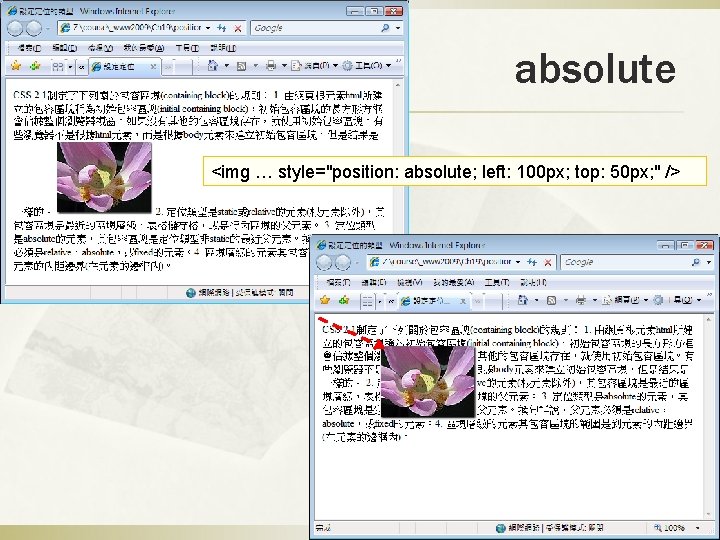Close the page tab in back IE window
This screenshot has width=720, height=540.
[x=153, y=67]
